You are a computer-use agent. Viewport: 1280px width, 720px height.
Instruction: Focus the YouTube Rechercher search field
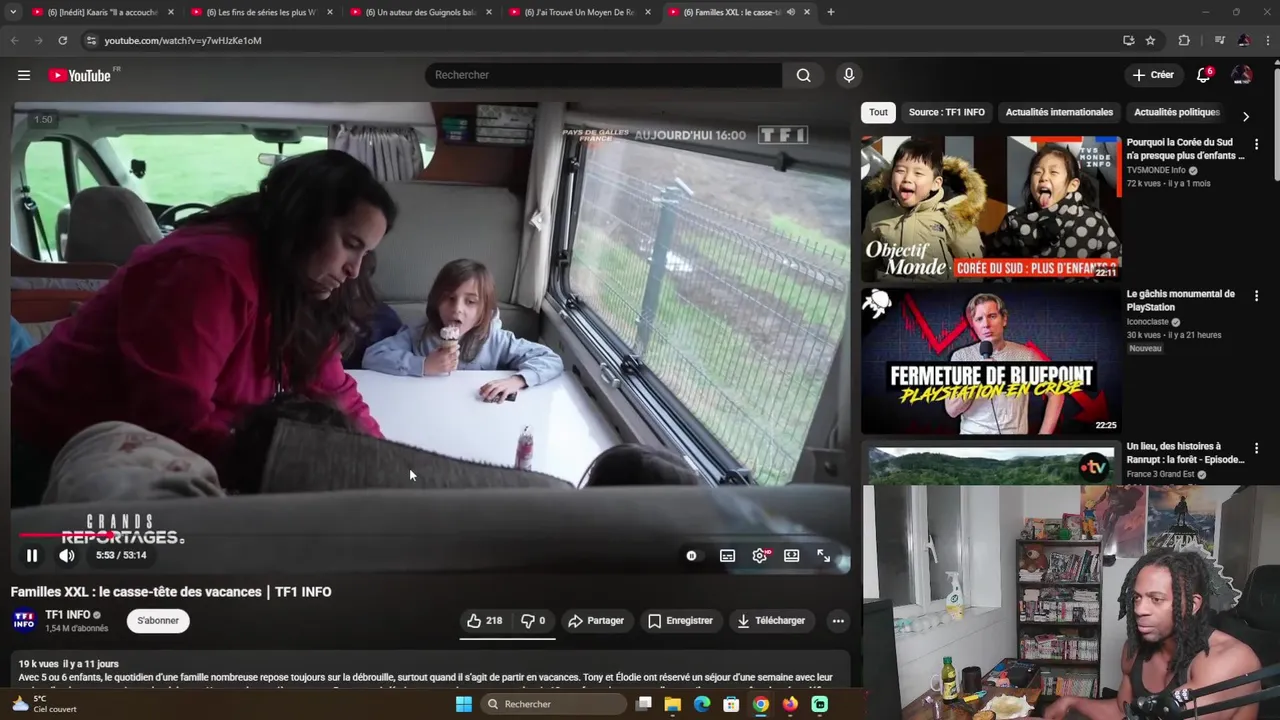[603, 75]
